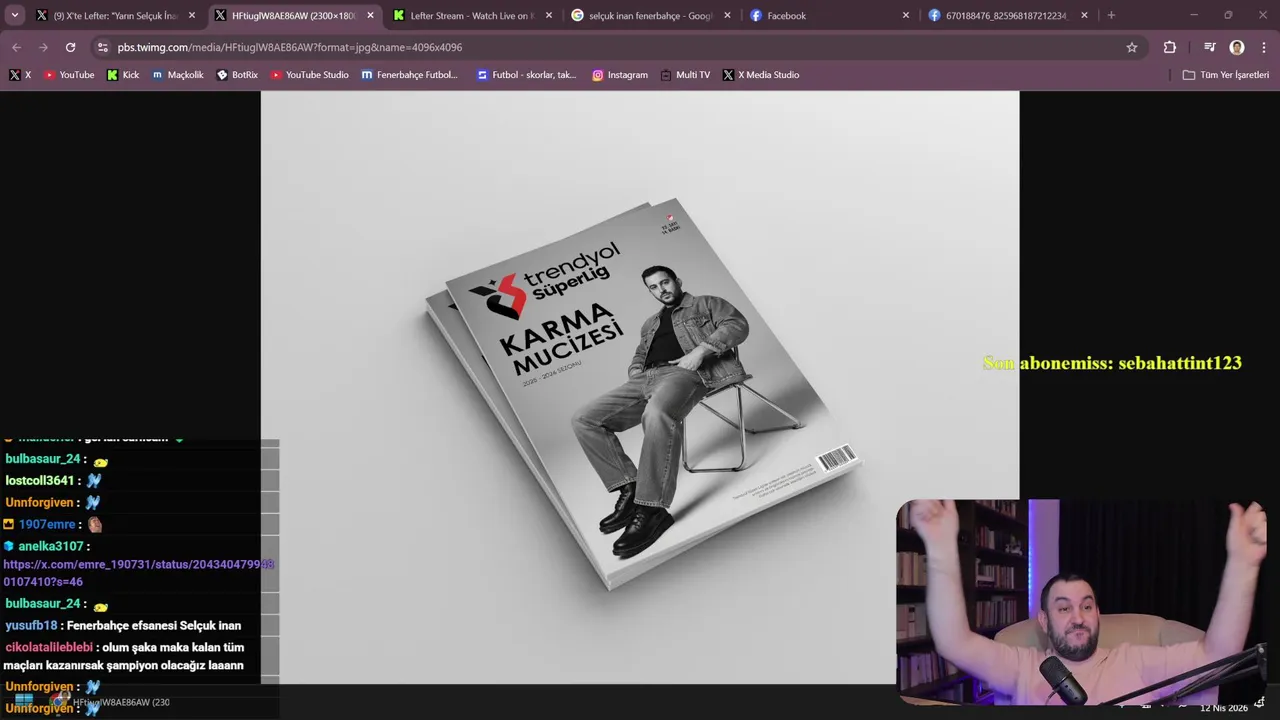
Task: Go back to previous page
Action: click(x=16, y=47)
